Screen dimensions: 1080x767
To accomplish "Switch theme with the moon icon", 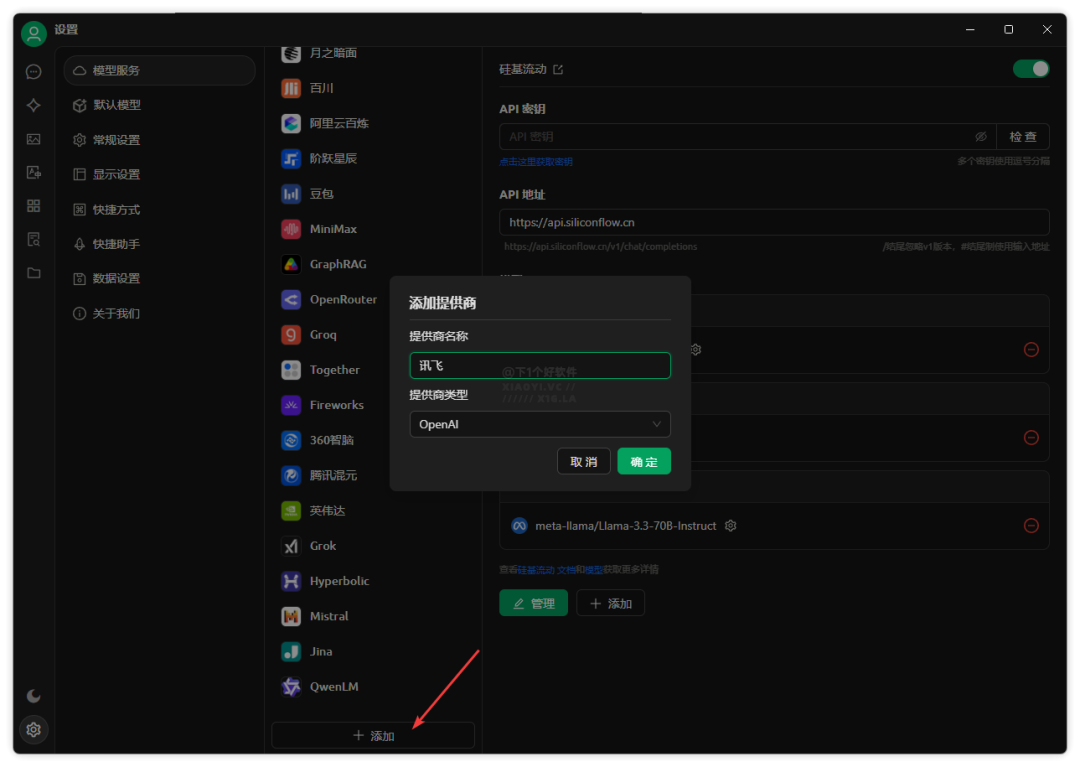I will click(34, 696).
